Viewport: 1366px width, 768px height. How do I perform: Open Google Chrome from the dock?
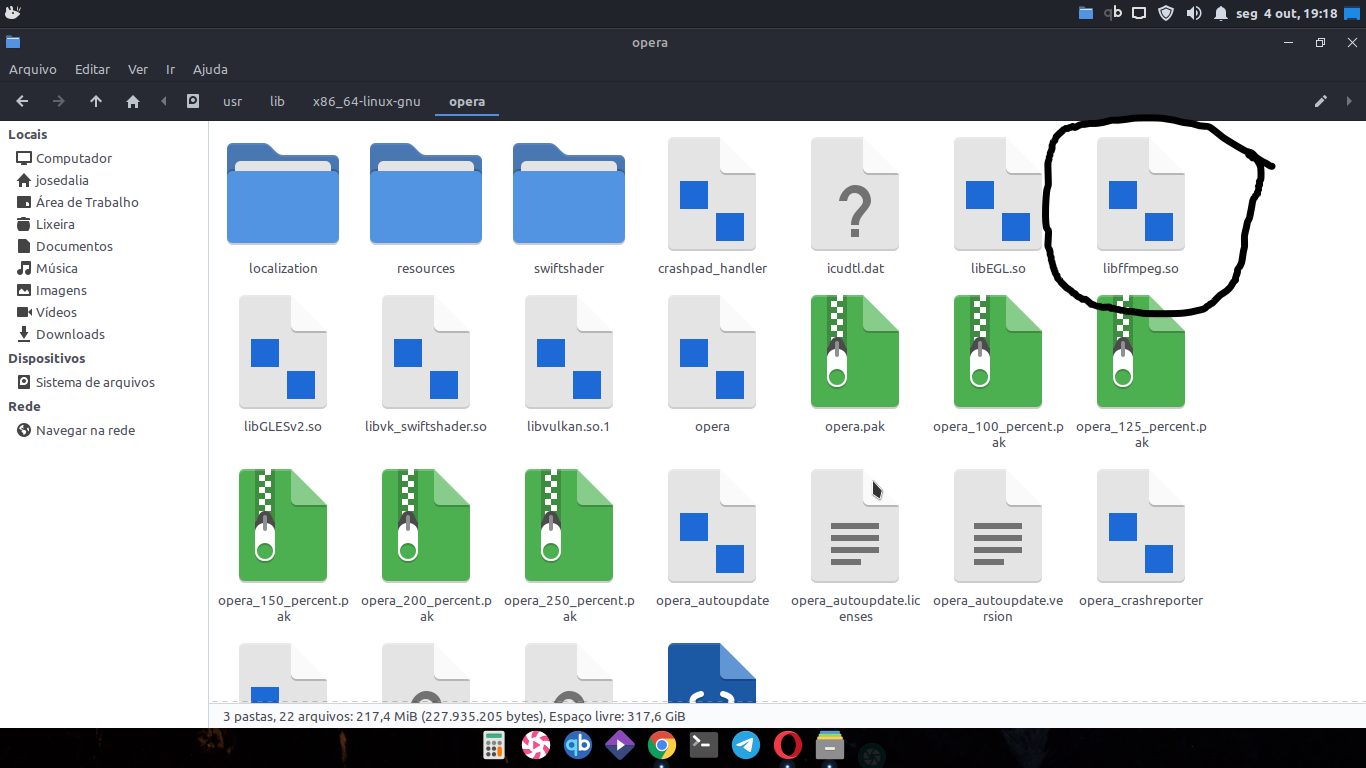pyautogui.click(x=661, y=745)
